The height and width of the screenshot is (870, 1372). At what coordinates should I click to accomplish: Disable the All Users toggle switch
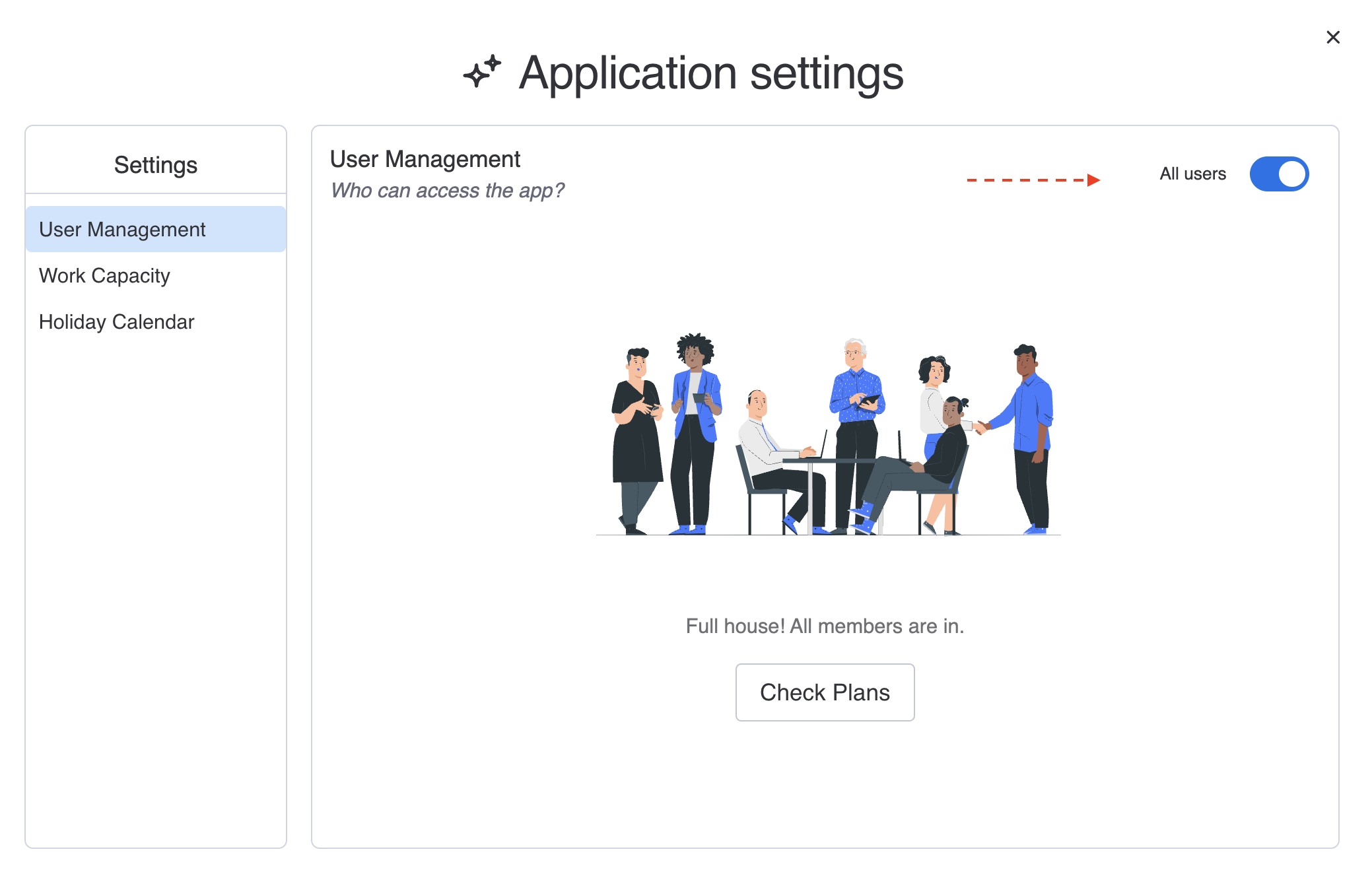[x=1280, y=174]
